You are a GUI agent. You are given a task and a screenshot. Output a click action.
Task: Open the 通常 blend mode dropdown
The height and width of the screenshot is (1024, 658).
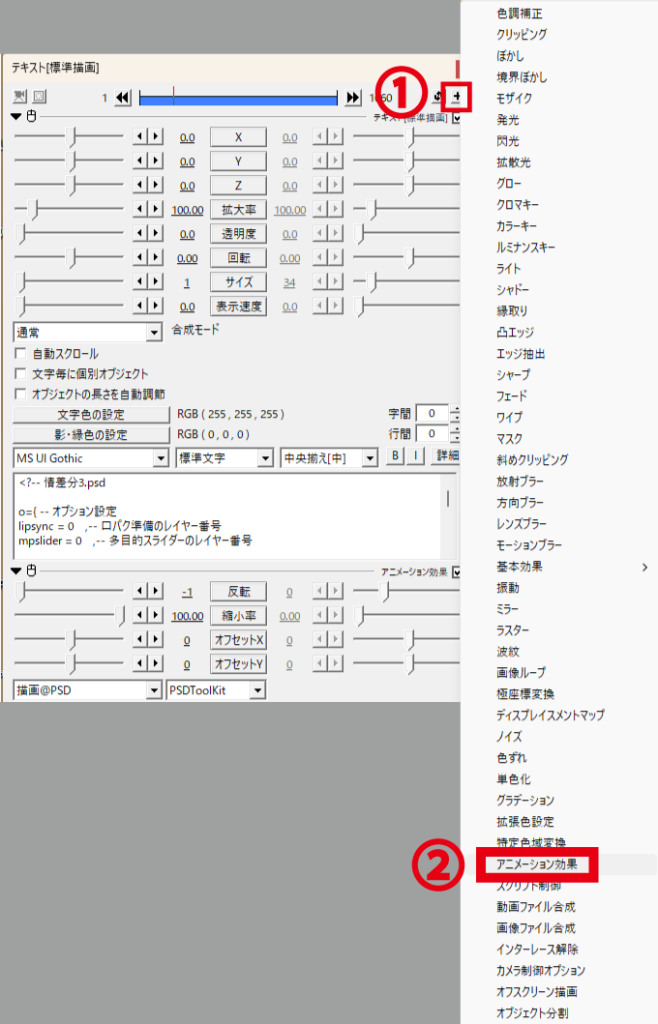[154, 332]
